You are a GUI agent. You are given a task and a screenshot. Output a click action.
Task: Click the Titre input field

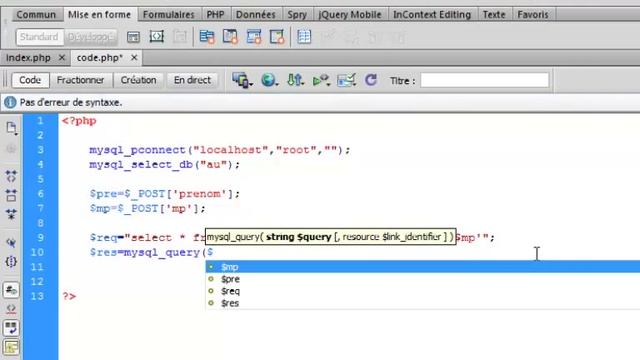[x=484, y=80]
